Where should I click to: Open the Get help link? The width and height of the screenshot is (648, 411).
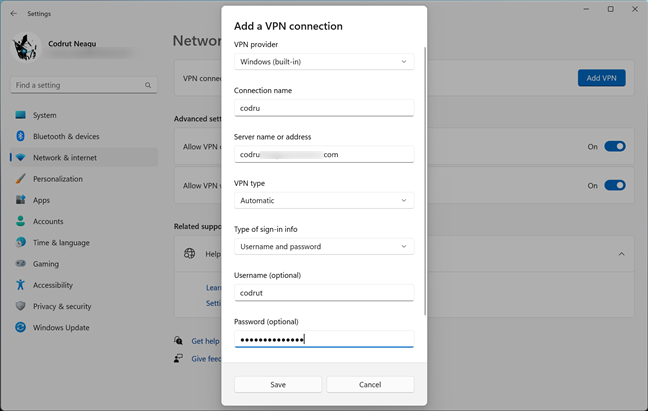[205, 341]
